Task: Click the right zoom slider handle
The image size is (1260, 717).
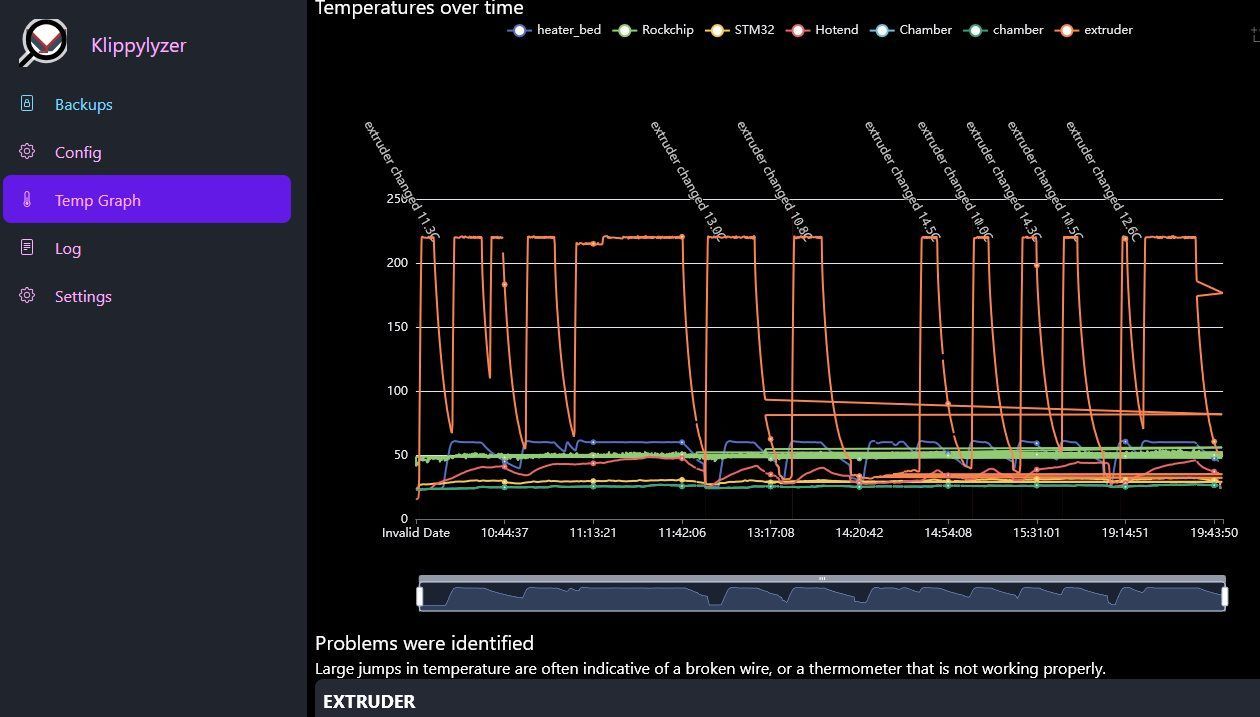Action: [1225, 597]
